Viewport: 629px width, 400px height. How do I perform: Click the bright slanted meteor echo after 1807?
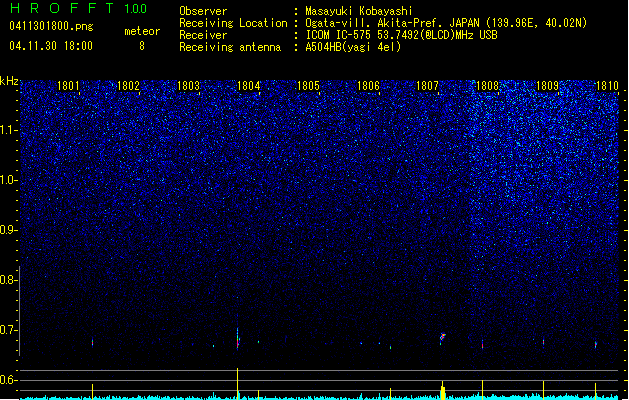[442, 338]
